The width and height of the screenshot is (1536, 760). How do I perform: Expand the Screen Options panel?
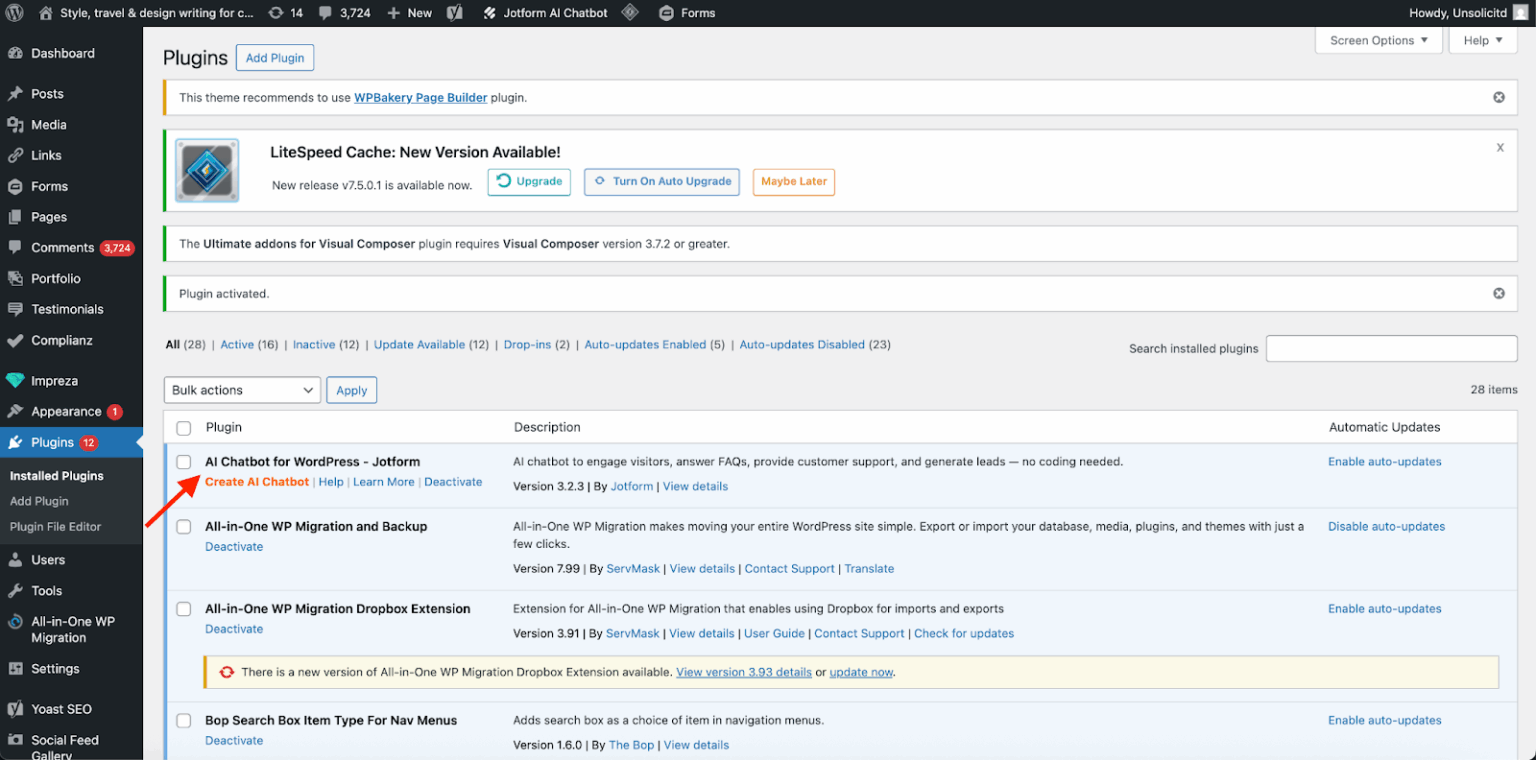[x=1379, y=40]
